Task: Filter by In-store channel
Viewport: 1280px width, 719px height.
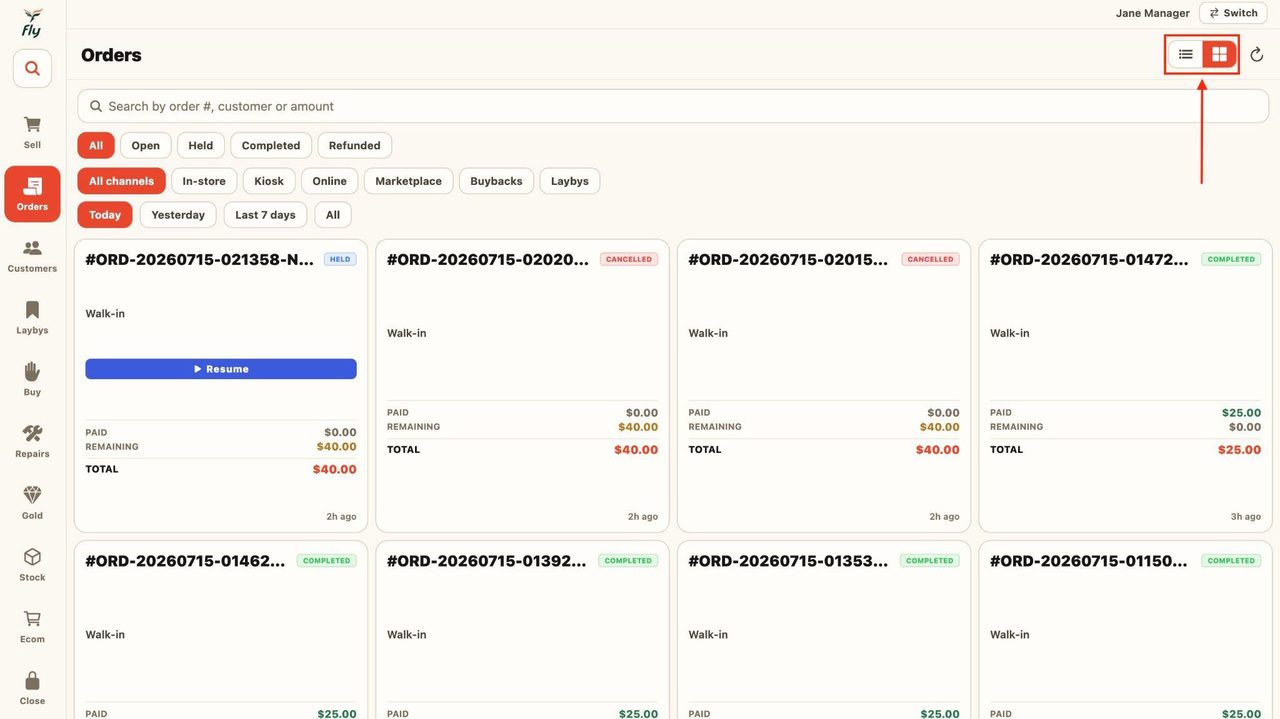Action: click(x=204, y=181)
